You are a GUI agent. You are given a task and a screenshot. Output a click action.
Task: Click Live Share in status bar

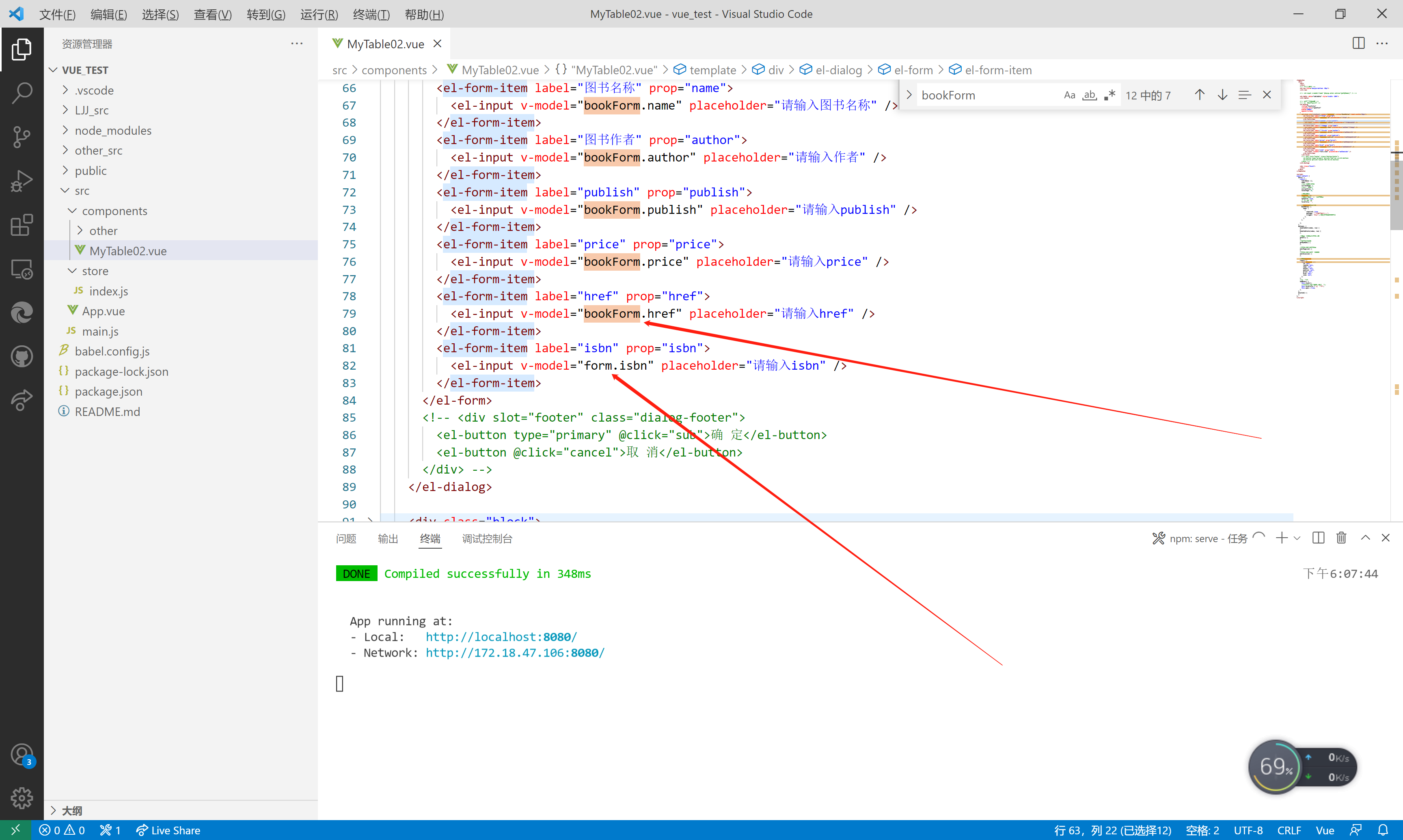[x=169, y=830]
